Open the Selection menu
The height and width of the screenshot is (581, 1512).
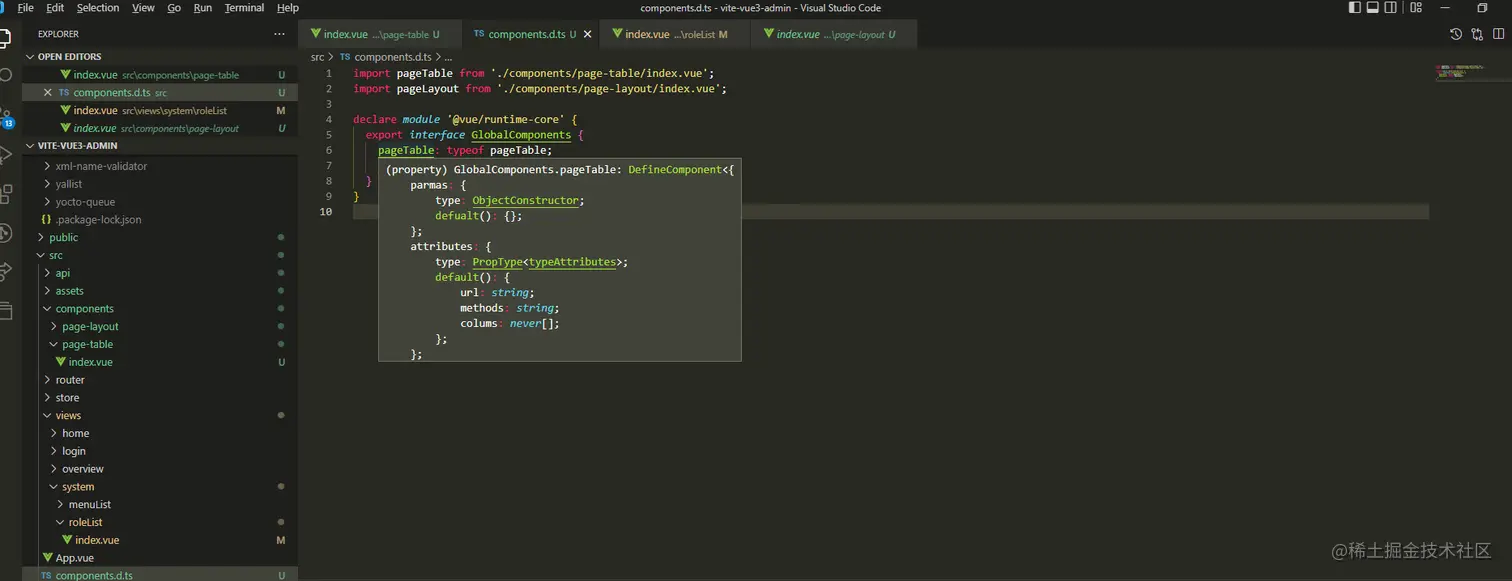click(x=98, y=8)
